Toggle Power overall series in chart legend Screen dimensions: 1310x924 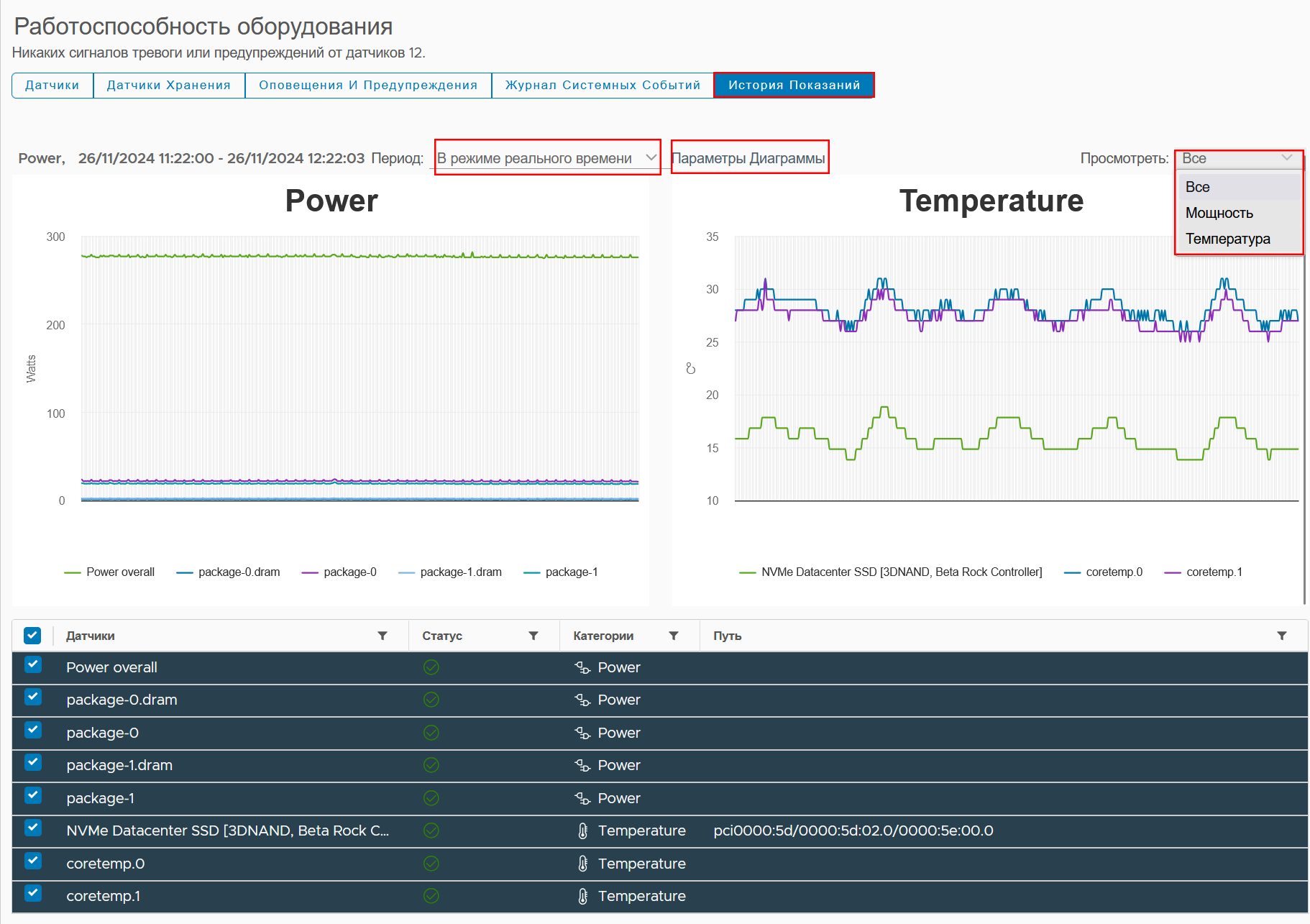coord(109,572)
